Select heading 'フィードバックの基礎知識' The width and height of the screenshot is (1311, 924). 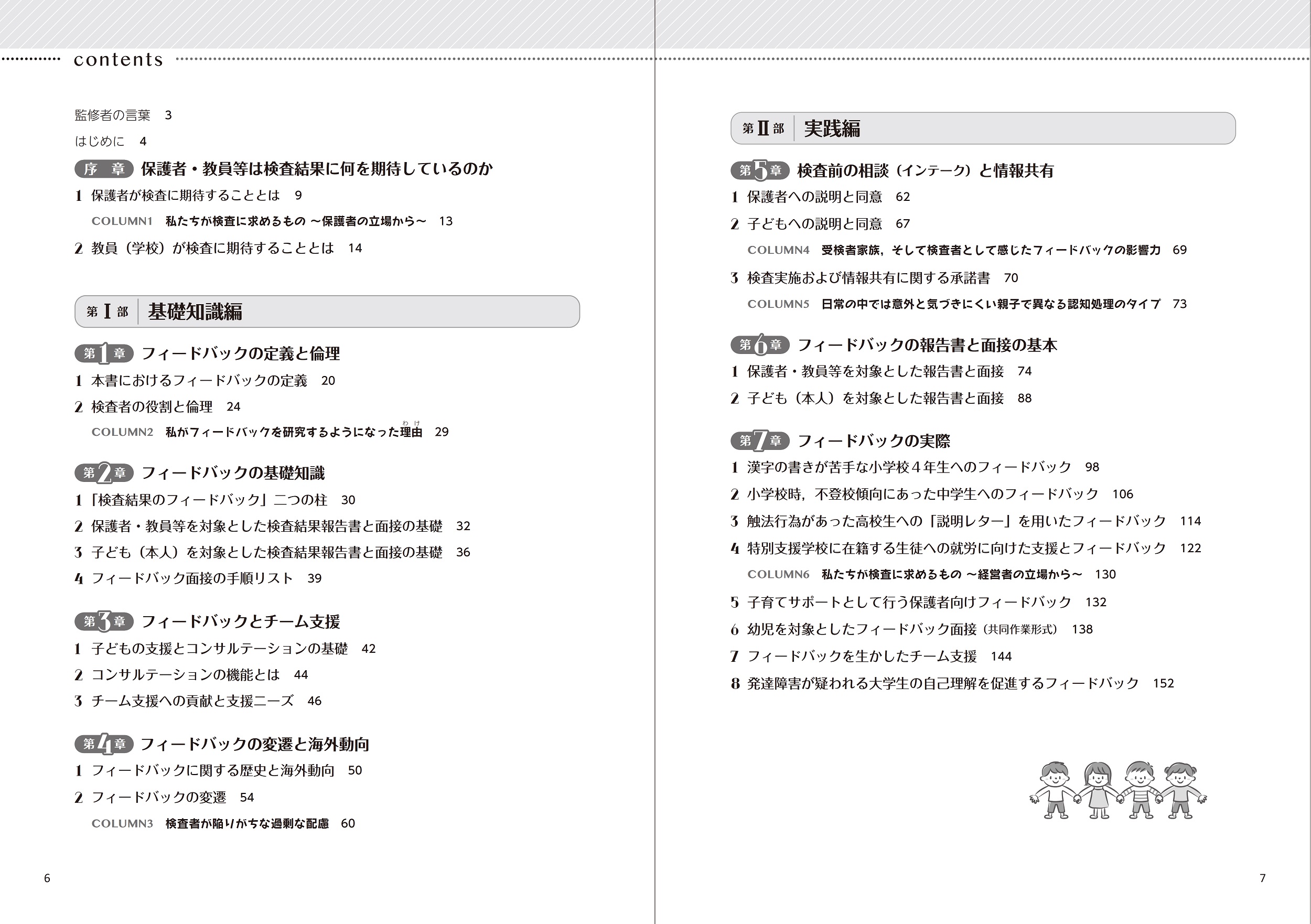233,474
